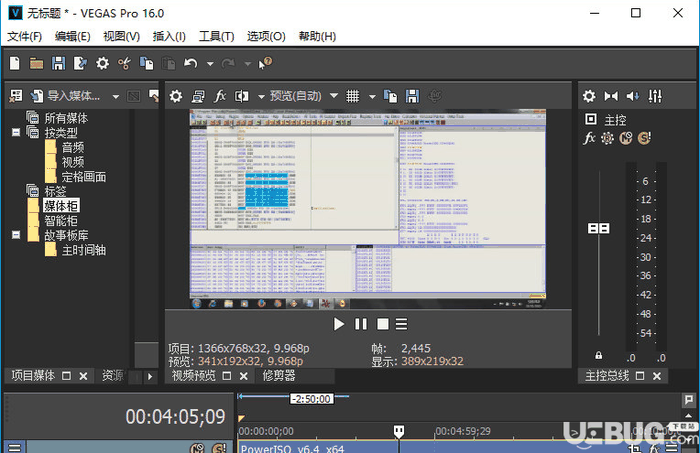This screenshot has height=453, width=700.
Task: Open the File menu
Action: point(25,36)
